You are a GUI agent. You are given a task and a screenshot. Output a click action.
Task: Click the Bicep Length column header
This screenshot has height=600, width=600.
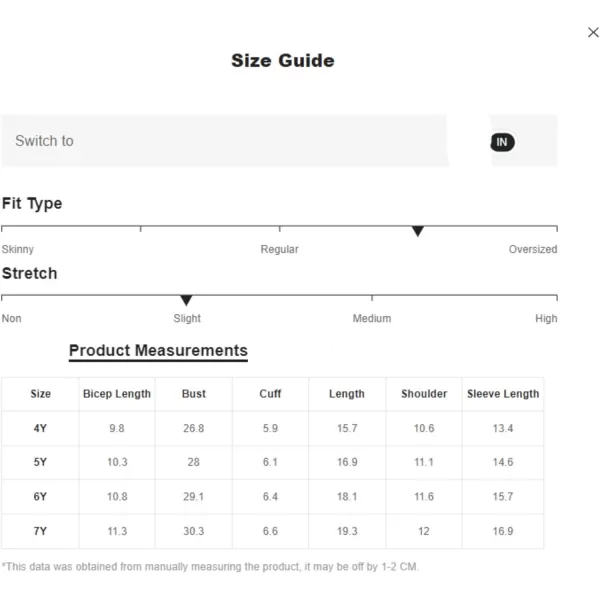click(117, 394)
